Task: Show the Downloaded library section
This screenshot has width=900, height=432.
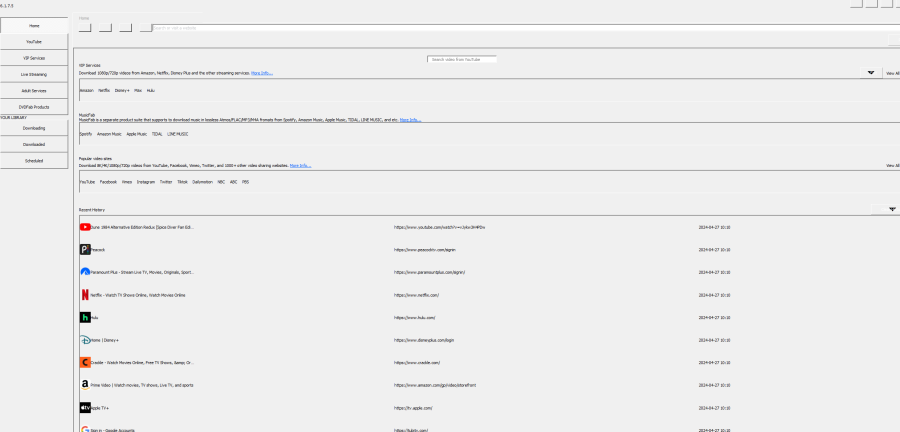Action: click(x=34, y=145)
